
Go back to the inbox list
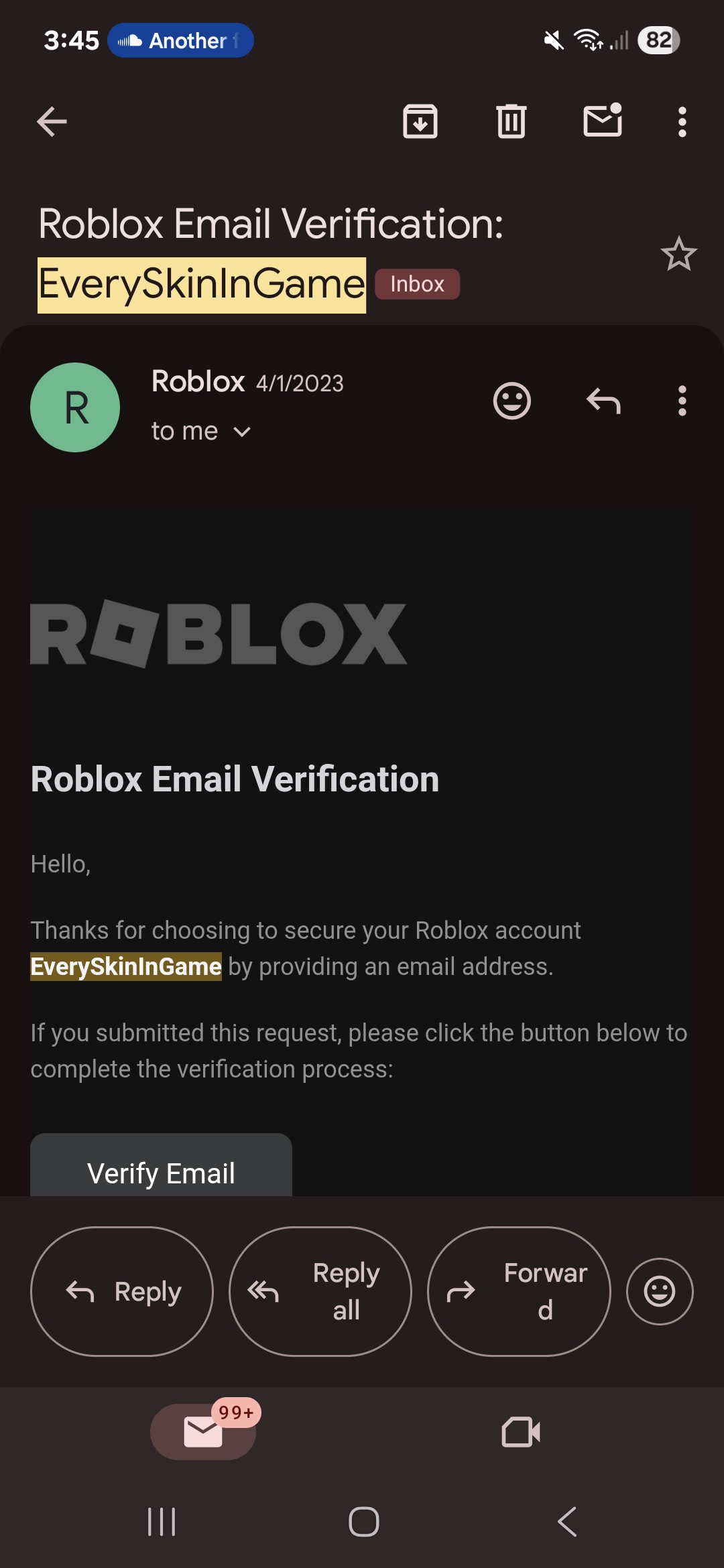click(x=52, y=122)
